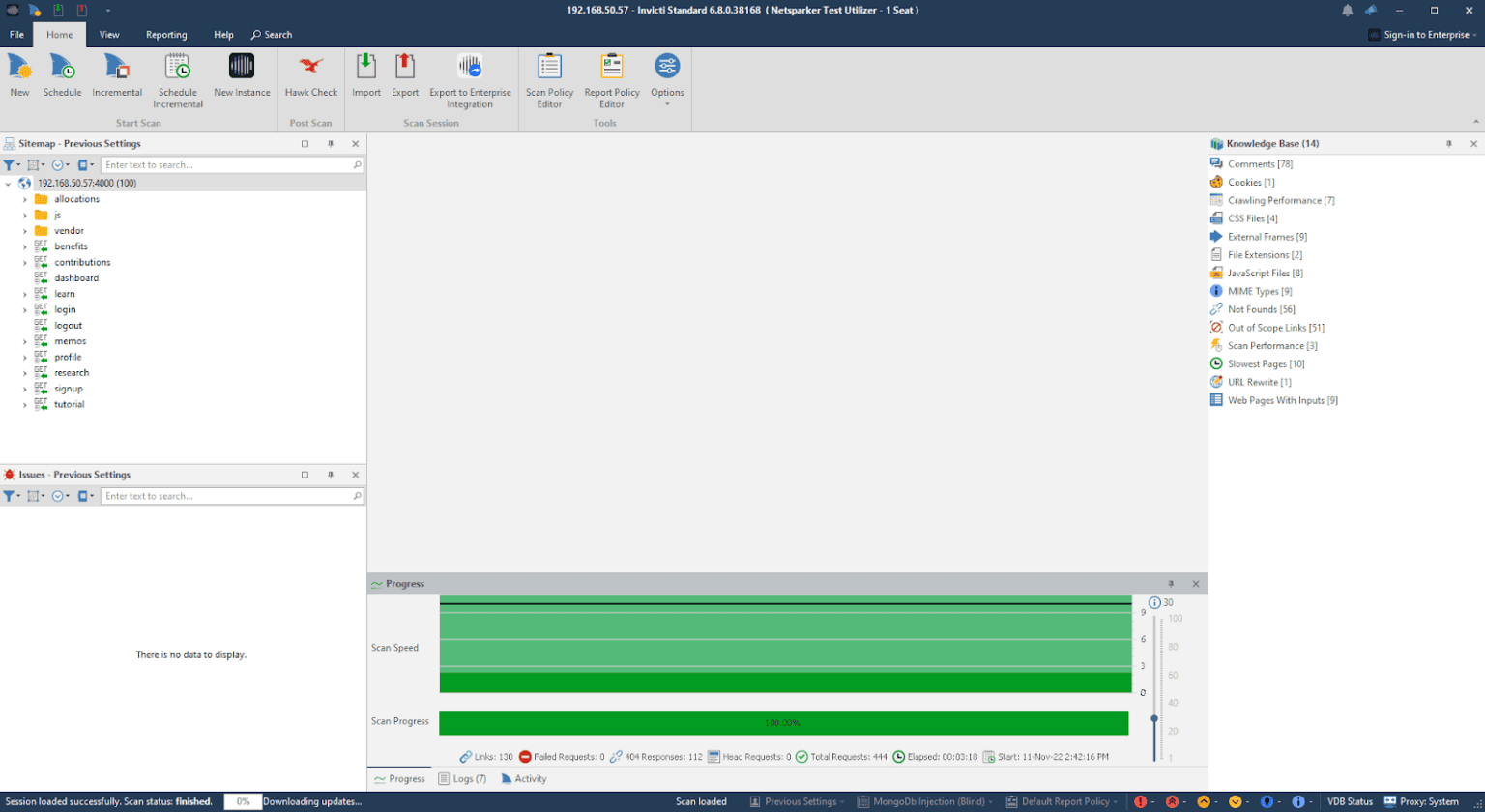Start a New scan
This screenshot has height=812, width=1485.
18,77
